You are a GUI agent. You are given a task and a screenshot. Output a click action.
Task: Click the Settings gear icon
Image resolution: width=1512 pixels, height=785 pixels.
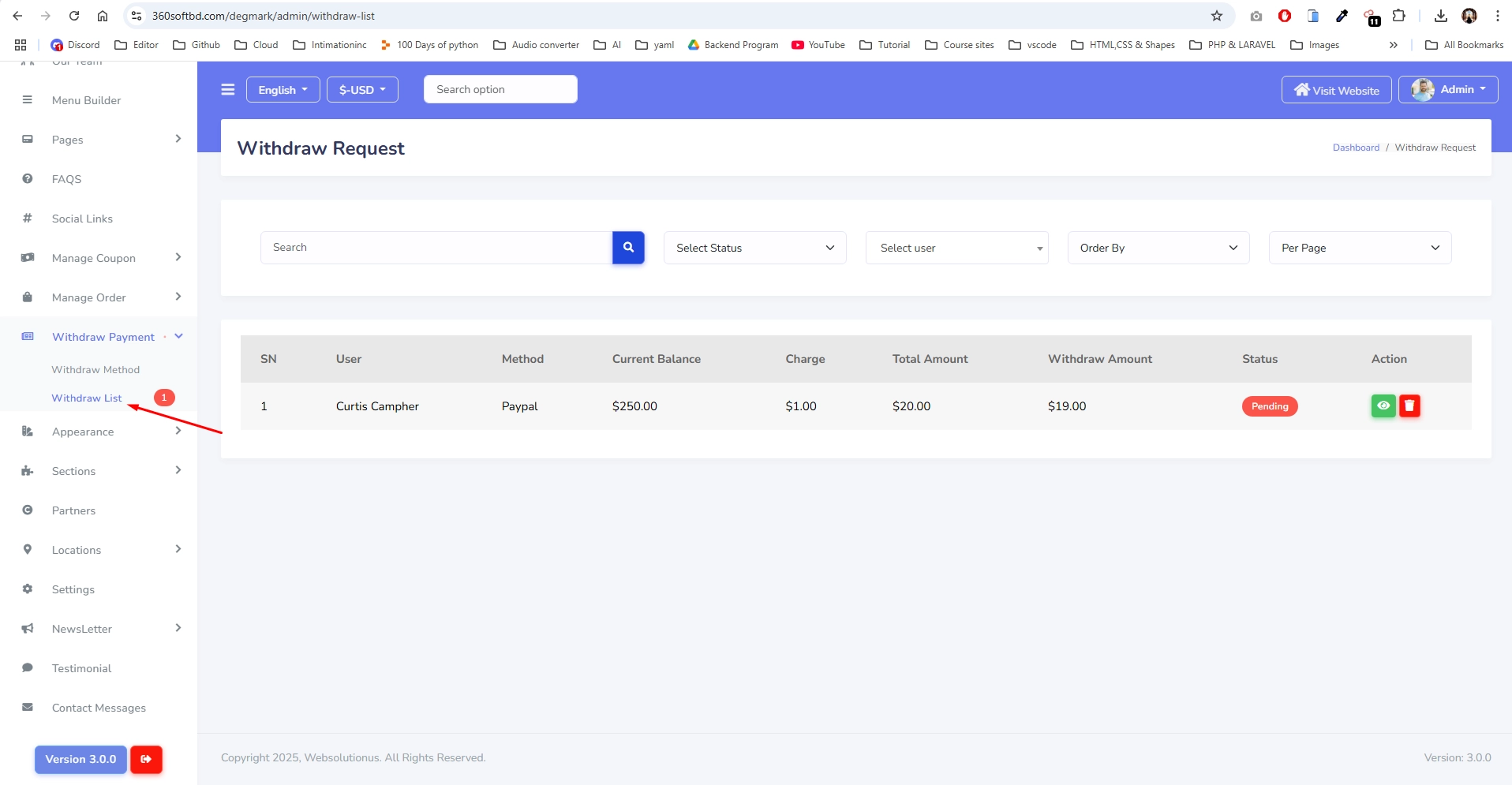click(28, 589)
